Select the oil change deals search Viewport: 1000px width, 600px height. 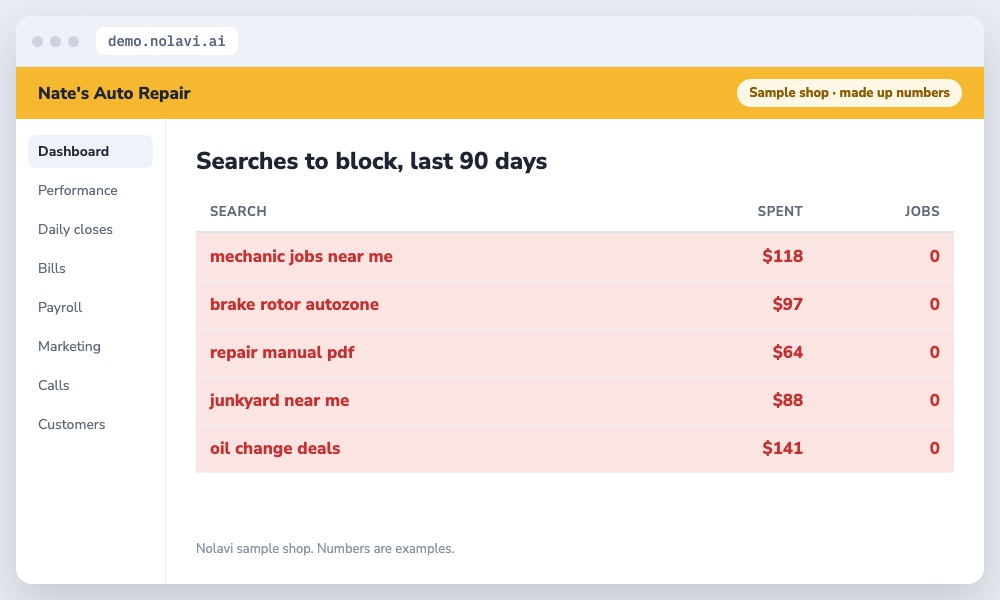275,448
